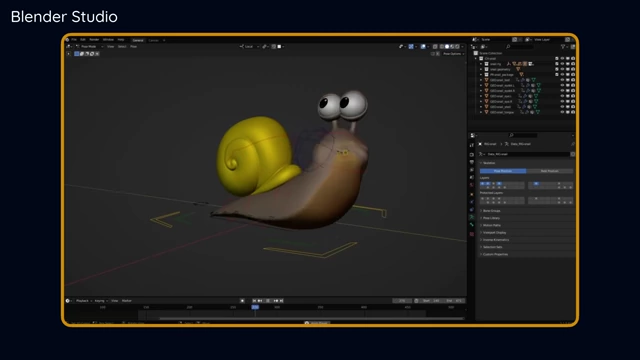
Task: Open the Pose Options dropdown
Action: pos(453,54)
